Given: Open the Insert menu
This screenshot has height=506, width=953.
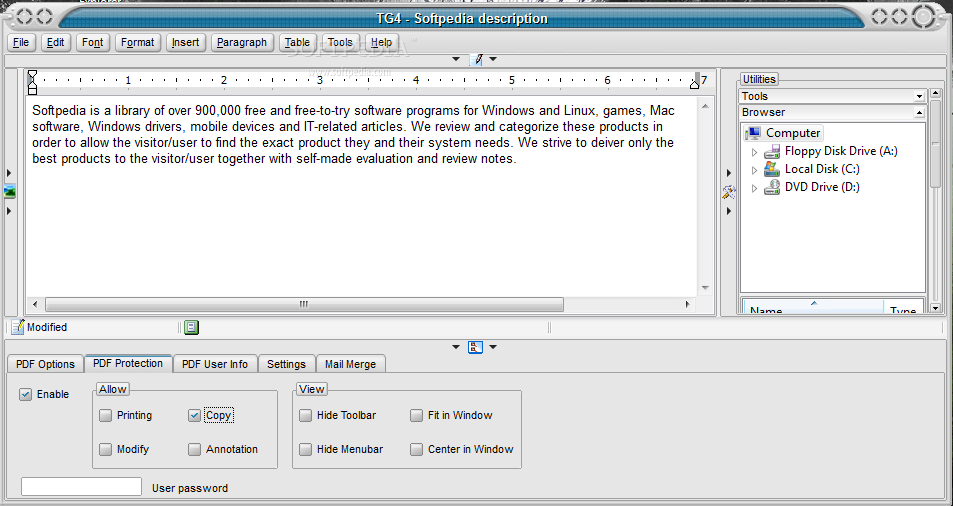Looking at the screenshot, I should [185, 43].
